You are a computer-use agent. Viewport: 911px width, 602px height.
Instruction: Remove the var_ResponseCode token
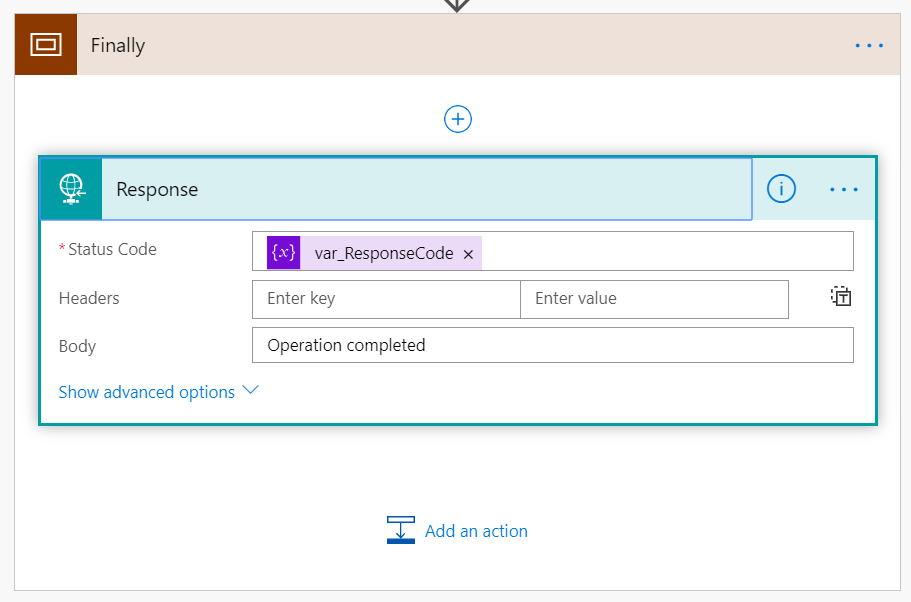[468, 254]
